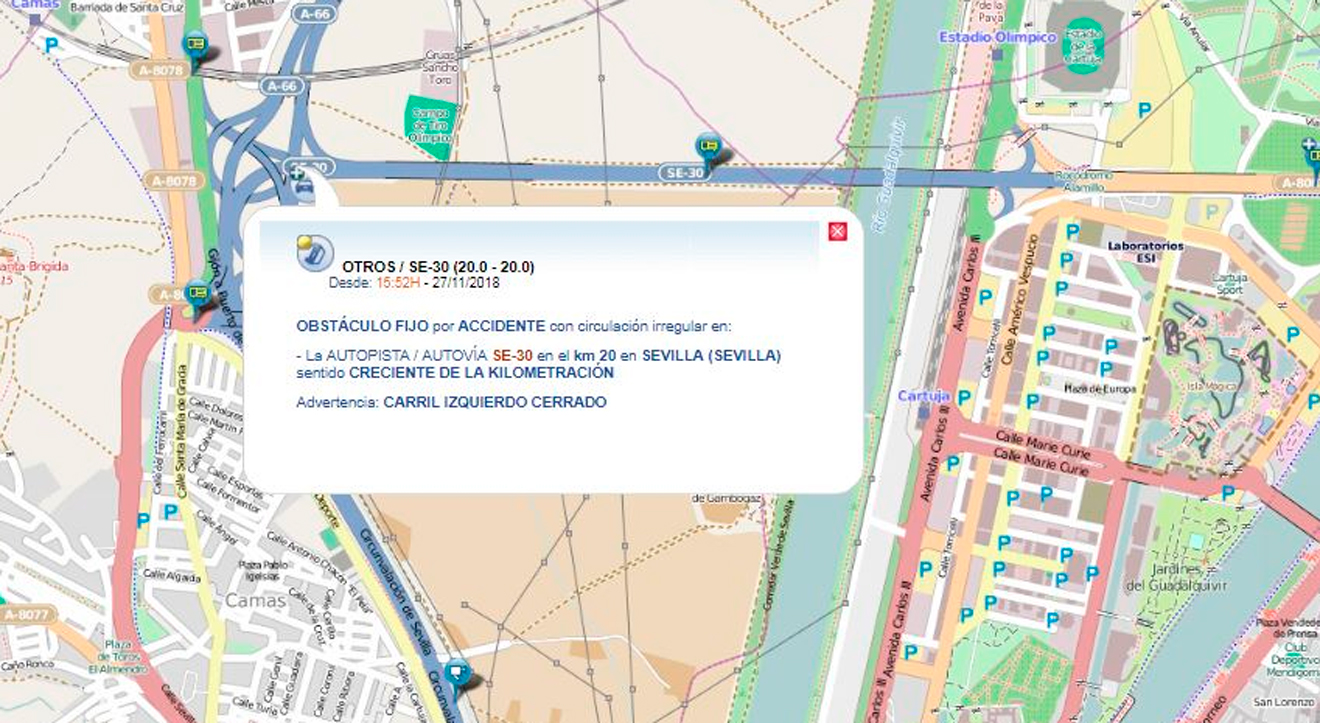
Task: Click the parking icon beside the Cartuja label
Action: point(964,397)
